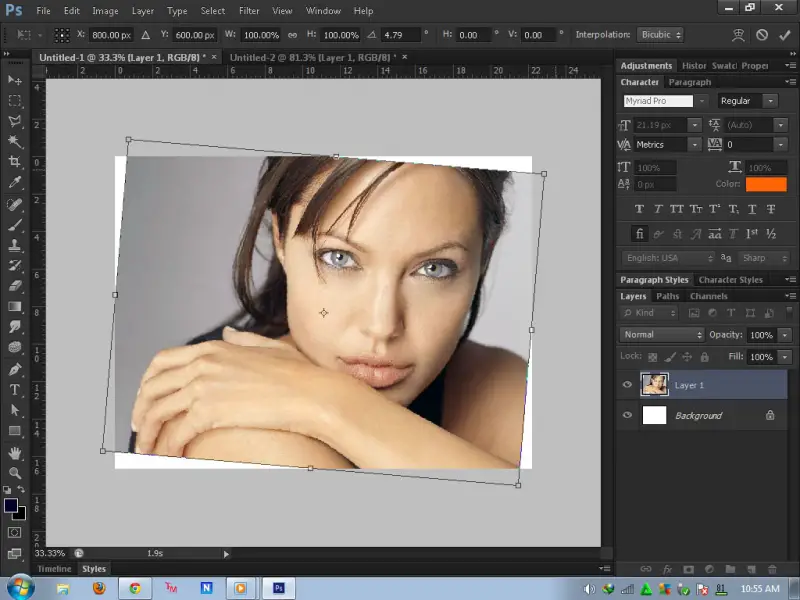Open the English: USA language dropdown
This screenshot has width=800, height=600.
click(x=669, y=258)
